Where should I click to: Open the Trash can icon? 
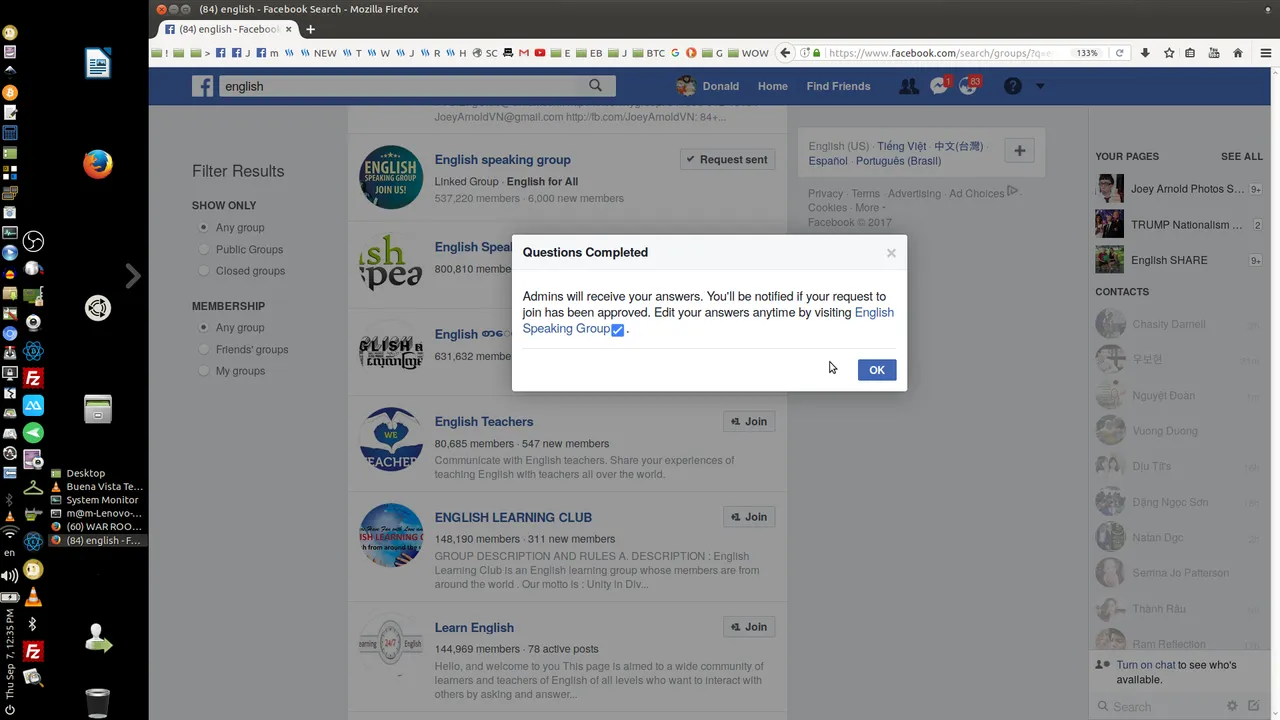point(98,702)
